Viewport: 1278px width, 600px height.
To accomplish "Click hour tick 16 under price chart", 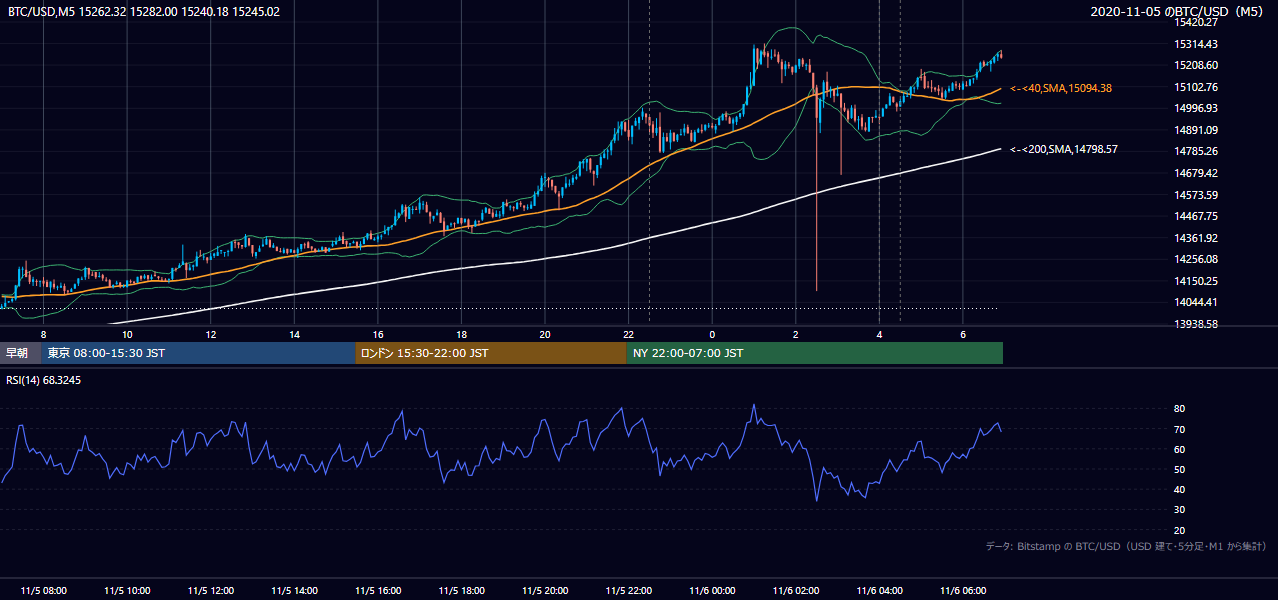I will pyautogui.click(x=378, y=334).
